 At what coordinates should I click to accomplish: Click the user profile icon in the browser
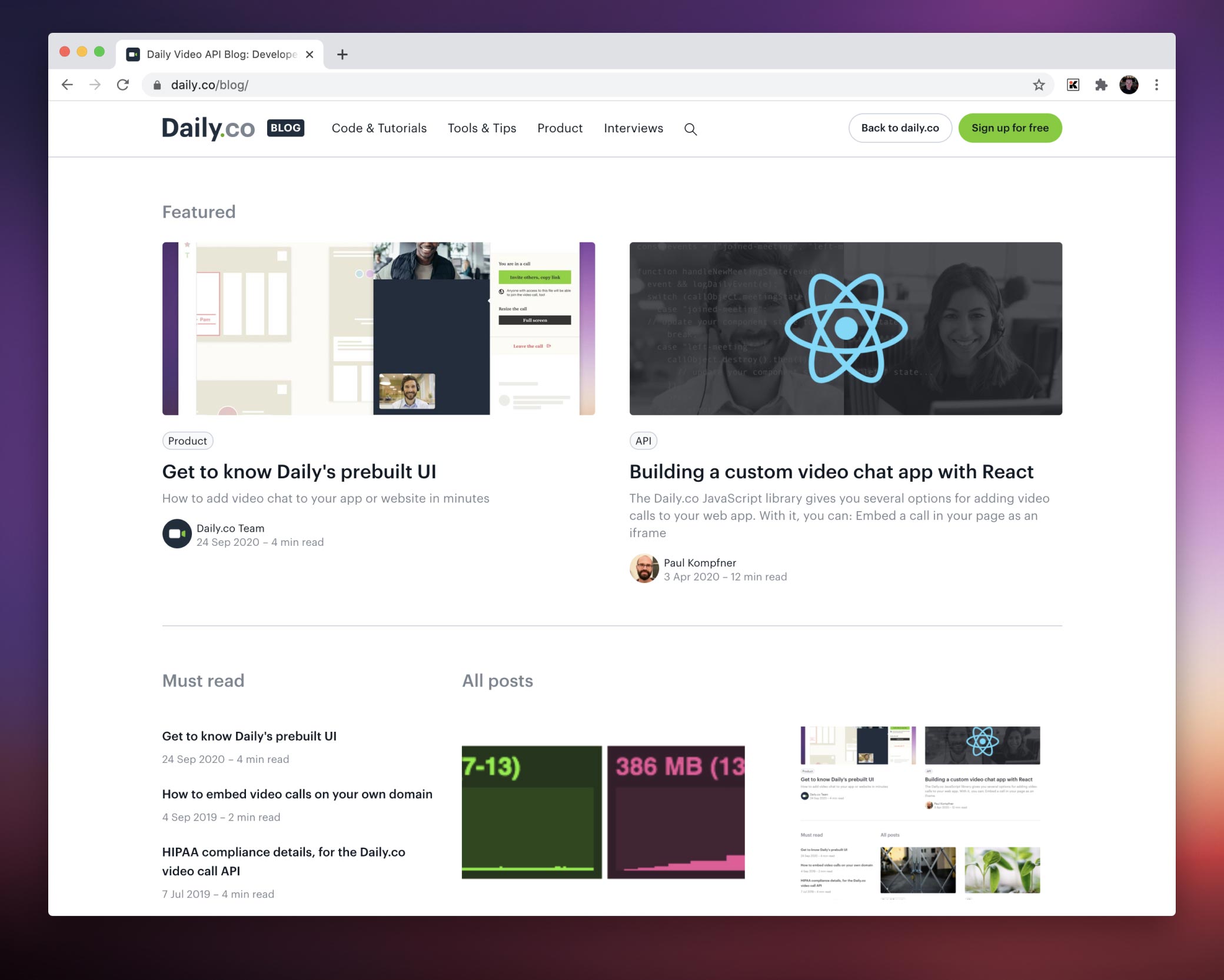click(x=1128, y=84)
